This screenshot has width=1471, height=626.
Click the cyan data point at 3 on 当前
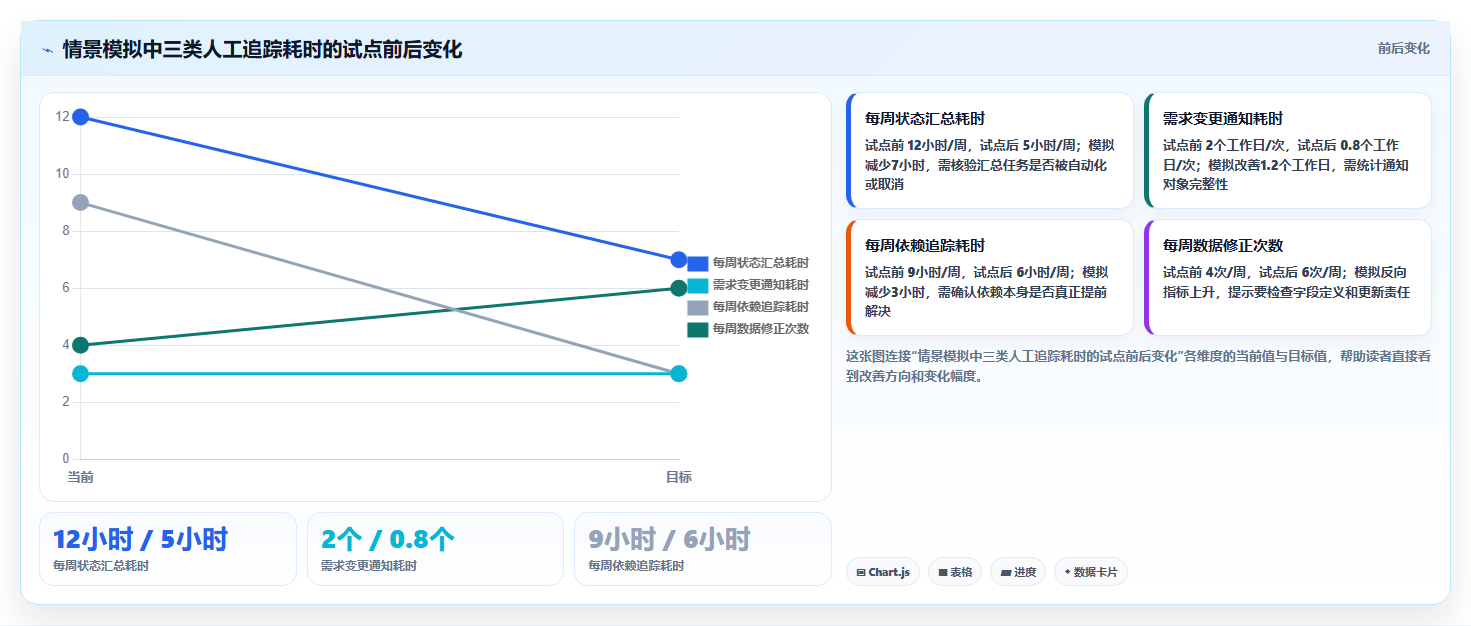click(81, 374)
